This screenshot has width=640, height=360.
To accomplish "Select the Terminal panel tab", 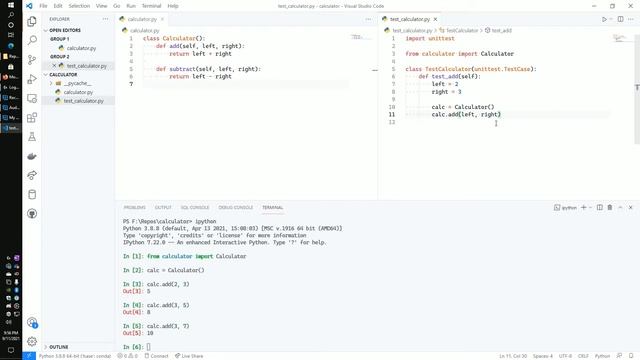I will [272, 207].
